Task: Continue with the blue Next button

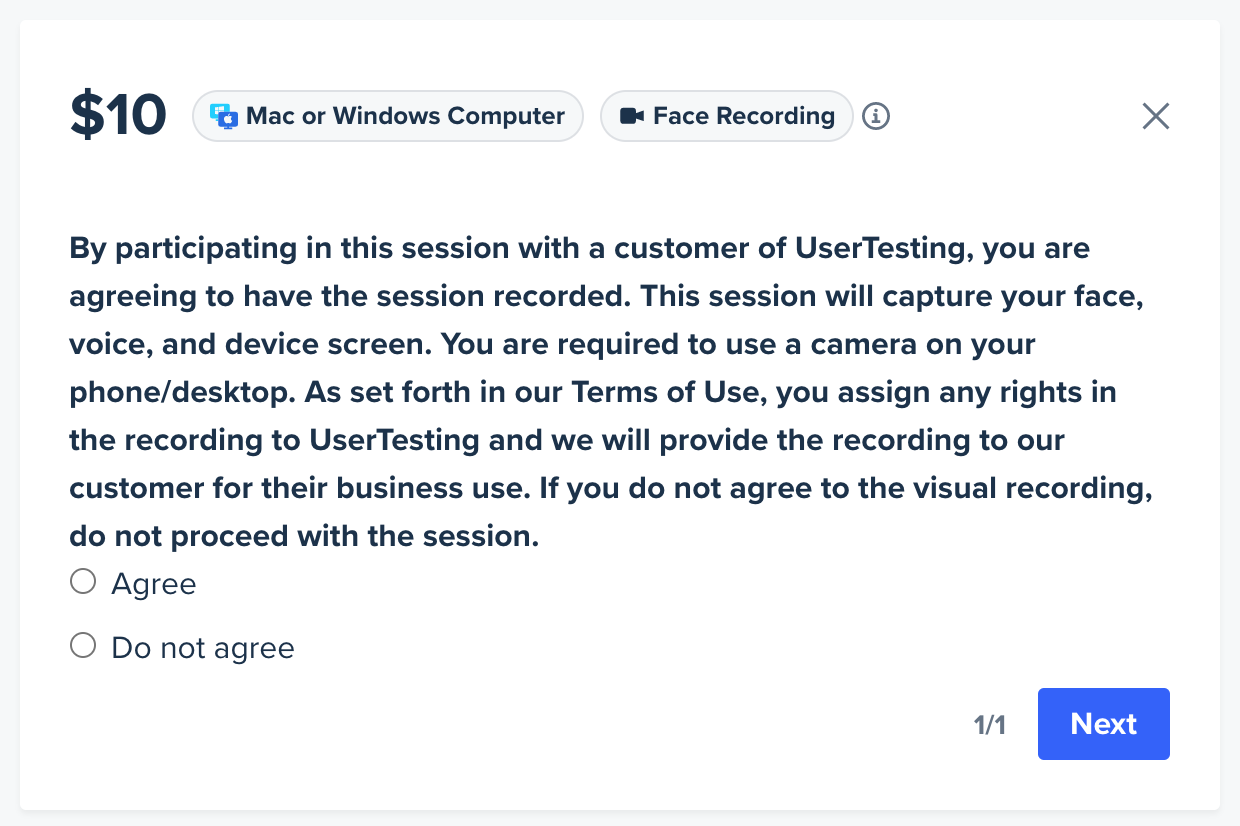Action: 1104,724
